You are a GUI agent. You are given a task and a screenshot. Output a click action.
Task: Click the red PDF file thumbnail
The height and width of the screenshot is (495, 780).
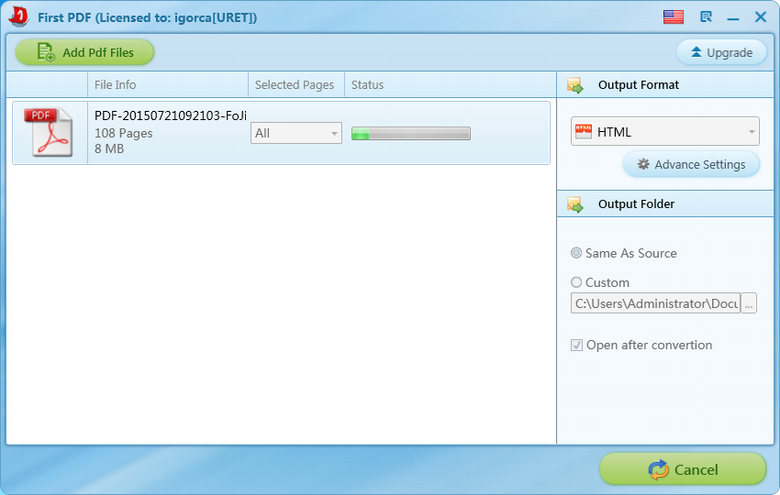coord(48,132)
